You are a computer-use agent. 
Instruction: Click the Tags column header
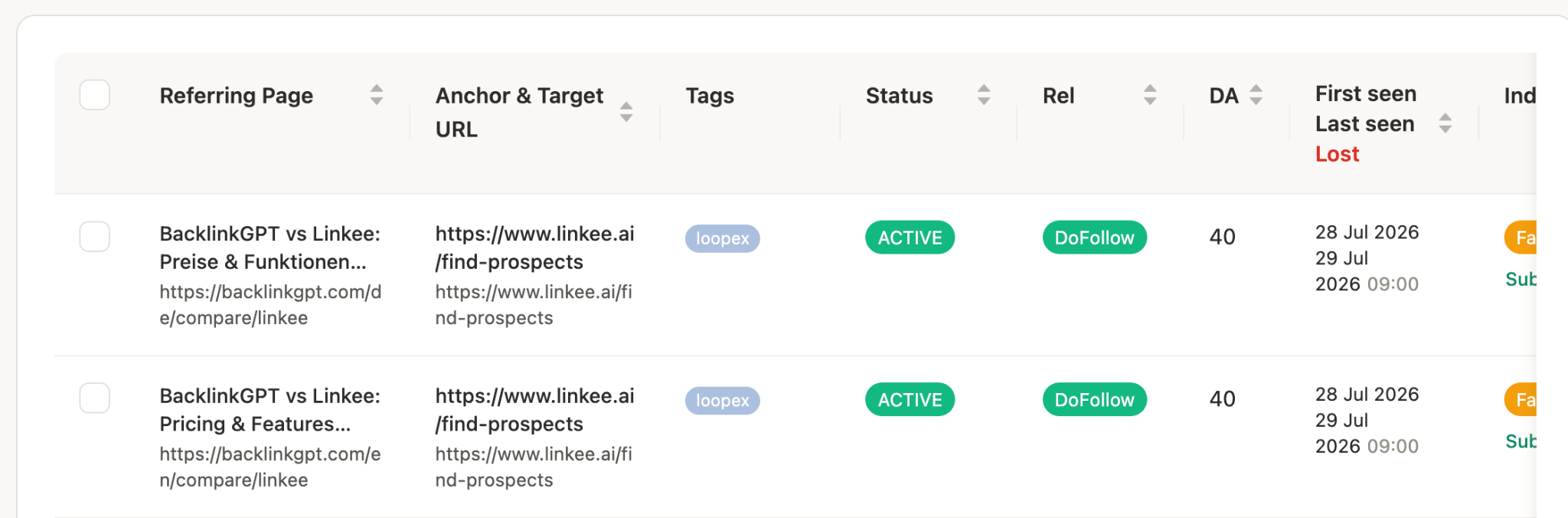coord(710,96)
